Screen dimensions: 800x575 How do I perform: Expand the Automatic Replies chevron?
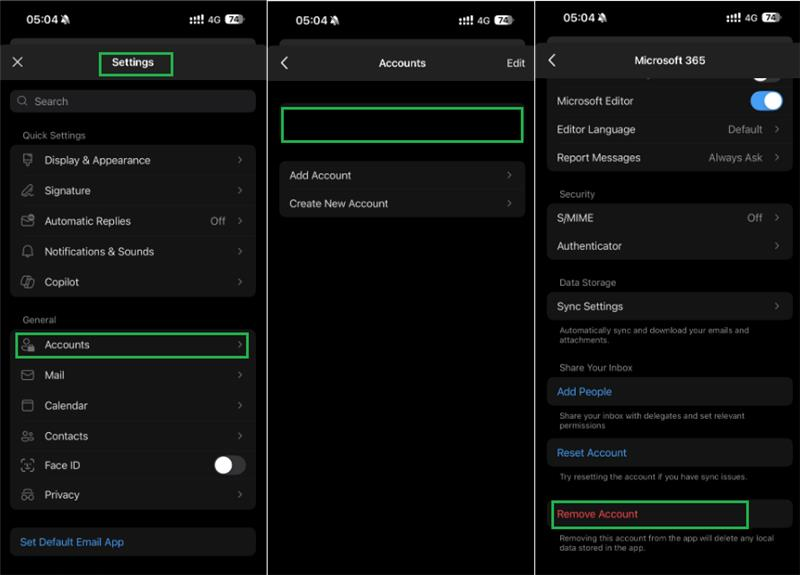point(240,220)
